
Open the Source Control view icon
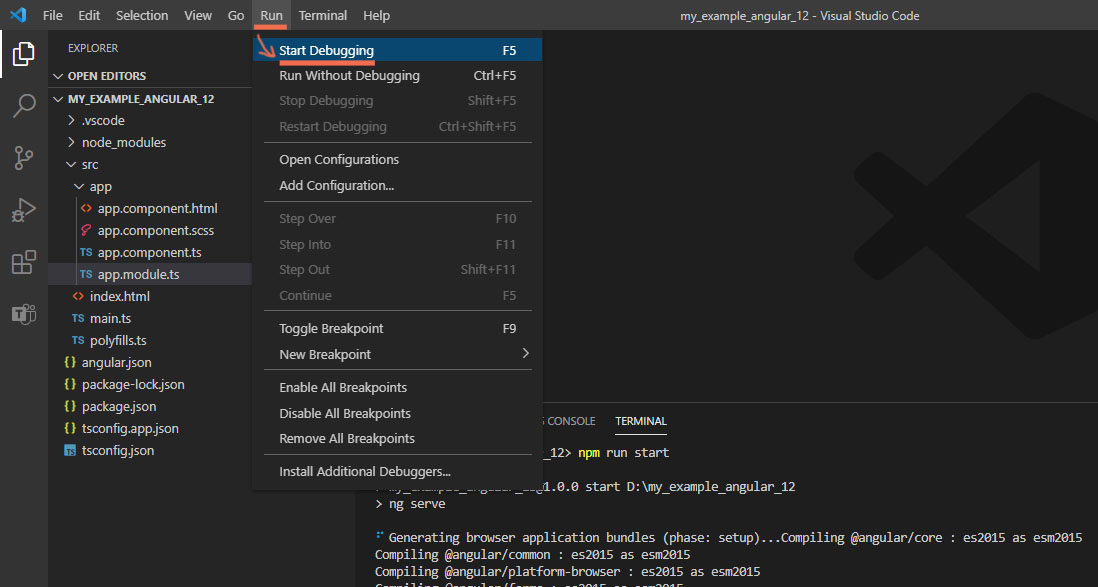(23, 158)
